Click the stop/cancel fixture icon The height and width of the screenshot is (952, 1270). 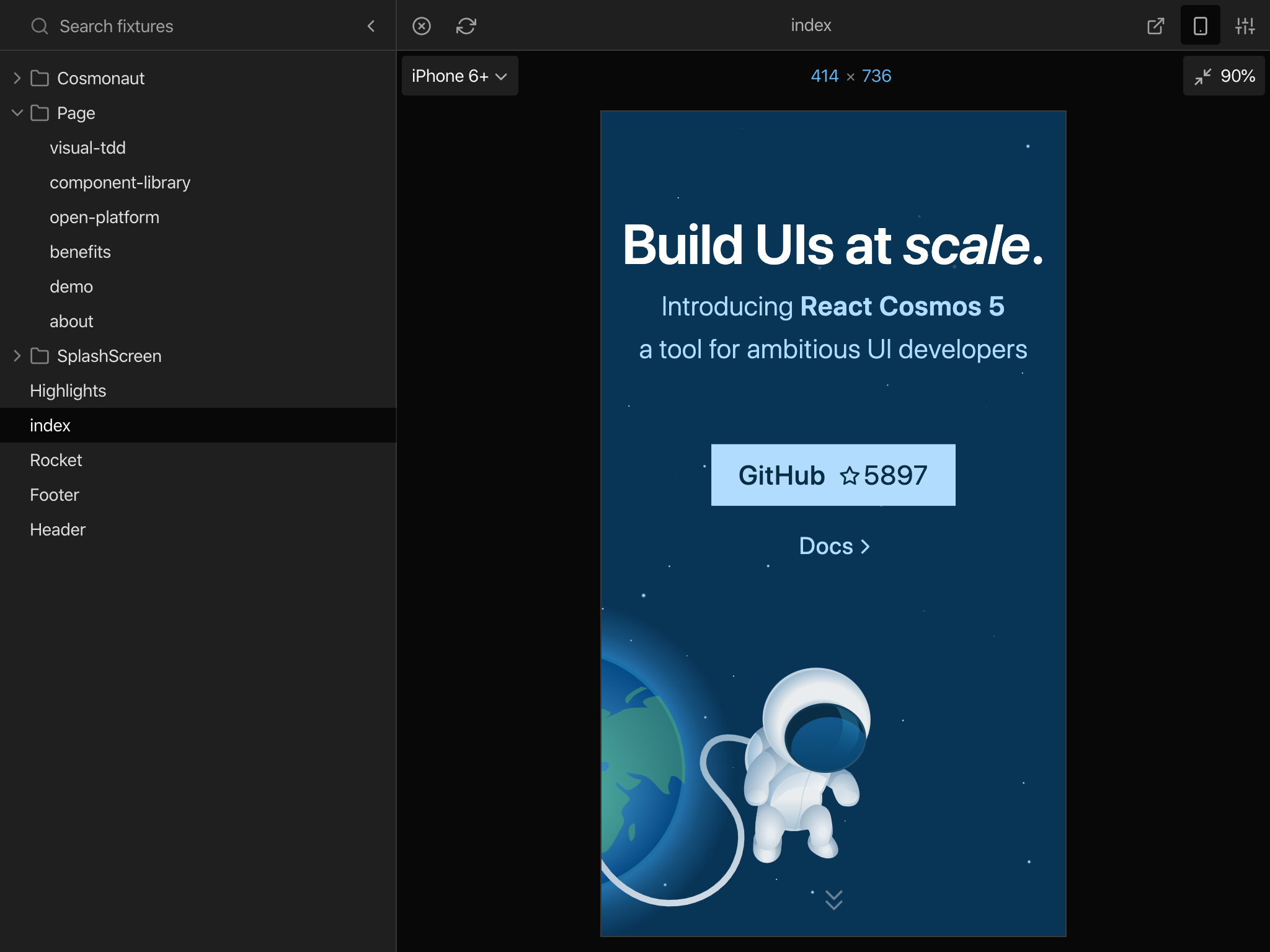[x=422, y=26]
